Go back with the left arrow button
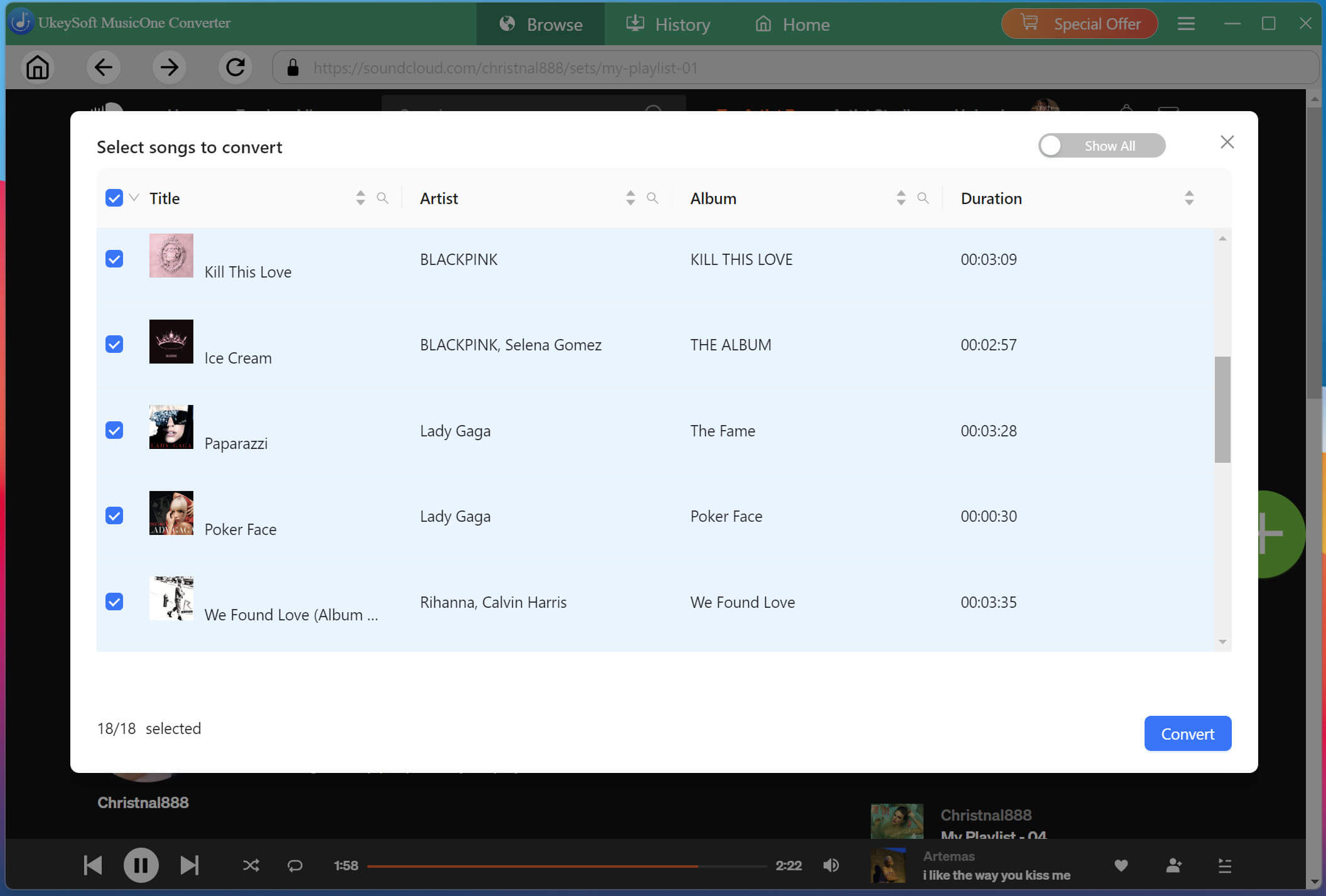The height and width of the screenshot is (896, 1326). click(x=104, y=67)
